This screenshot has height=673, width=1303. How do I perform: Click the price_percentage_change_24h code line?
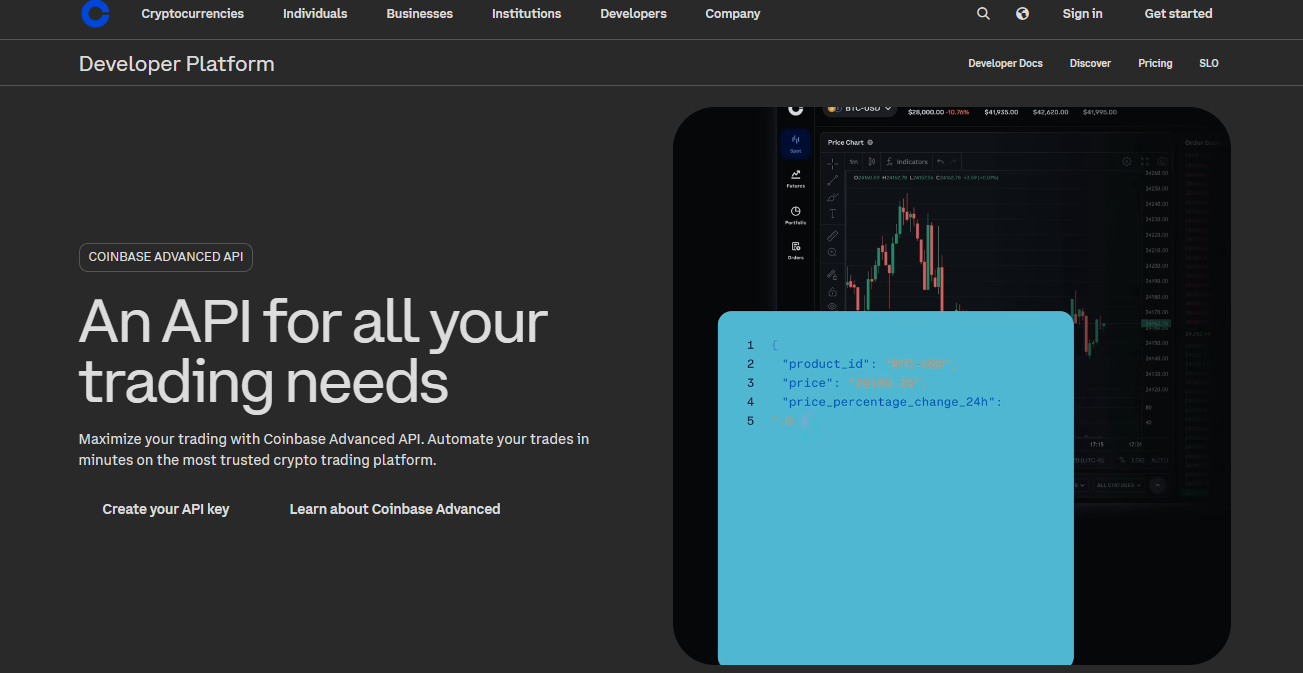coord(892,402)
